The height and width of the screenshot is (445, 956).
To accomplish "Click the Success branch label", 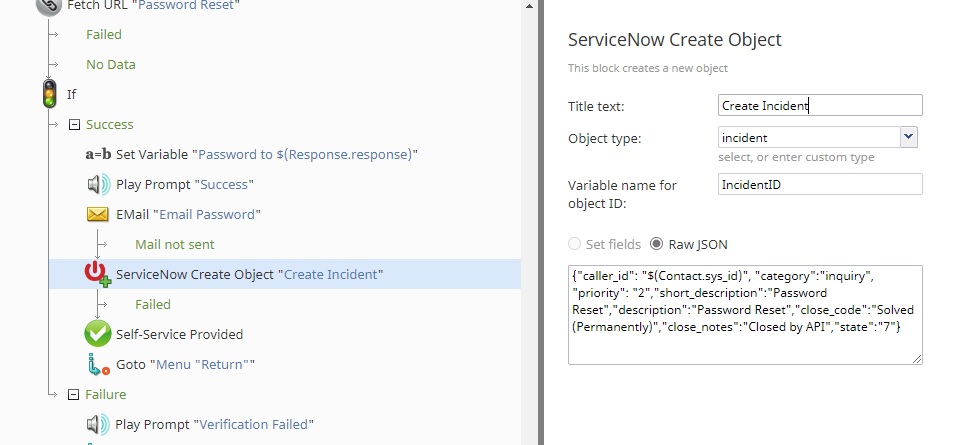I will point(109,124).
